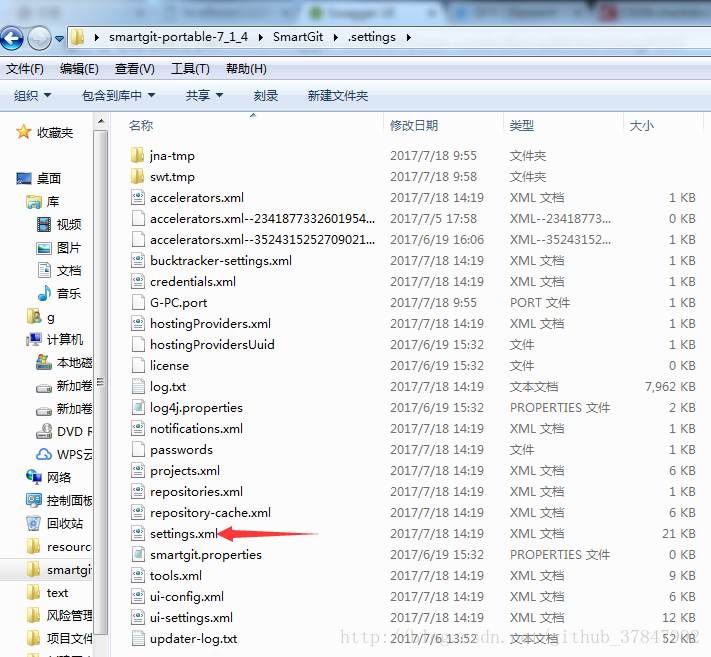Image resolution: width=711 pixels, height=657 pixels.
Task: Select the ui-config.xml file name
Action: [187, 597]
